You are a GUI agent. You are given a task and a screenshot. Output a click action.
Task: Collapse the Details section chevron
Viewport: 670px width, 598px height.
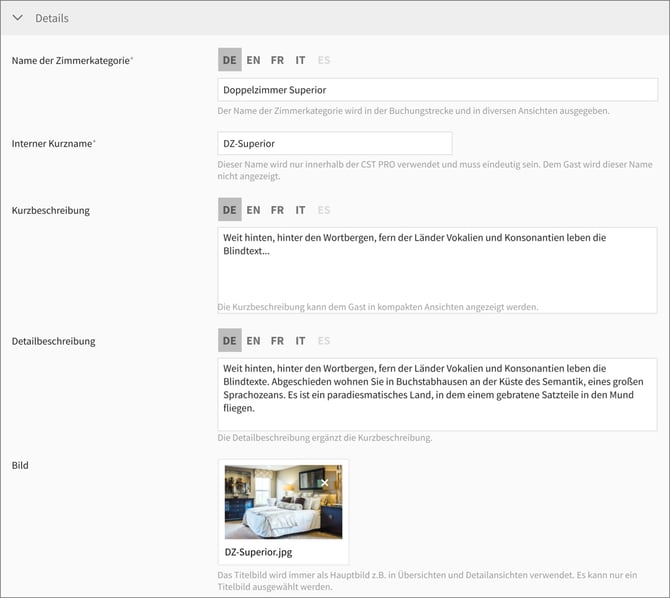point(17,18)
